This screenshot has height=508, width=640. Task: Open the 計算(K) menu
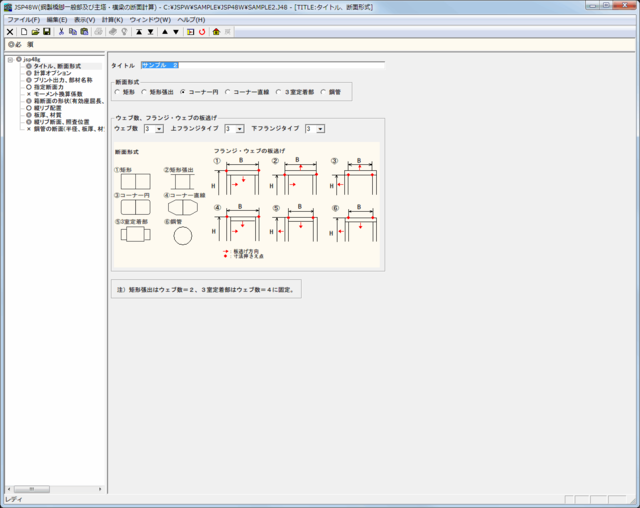[x=112, y=19]
